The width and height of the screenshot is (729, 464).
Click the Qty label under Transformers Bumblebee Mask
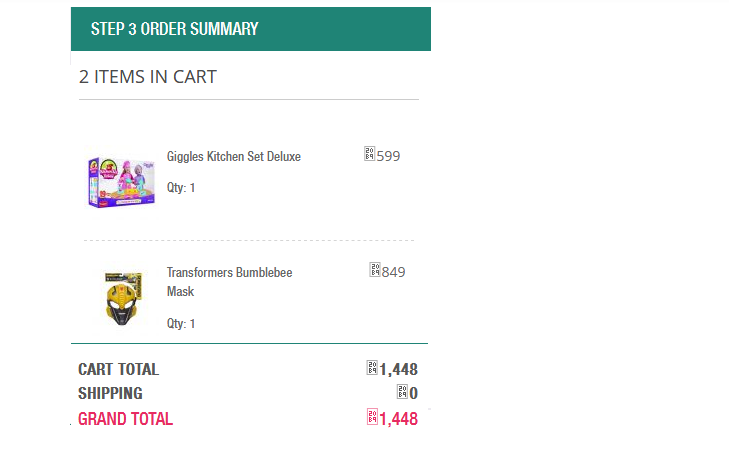tap(181, 324)
